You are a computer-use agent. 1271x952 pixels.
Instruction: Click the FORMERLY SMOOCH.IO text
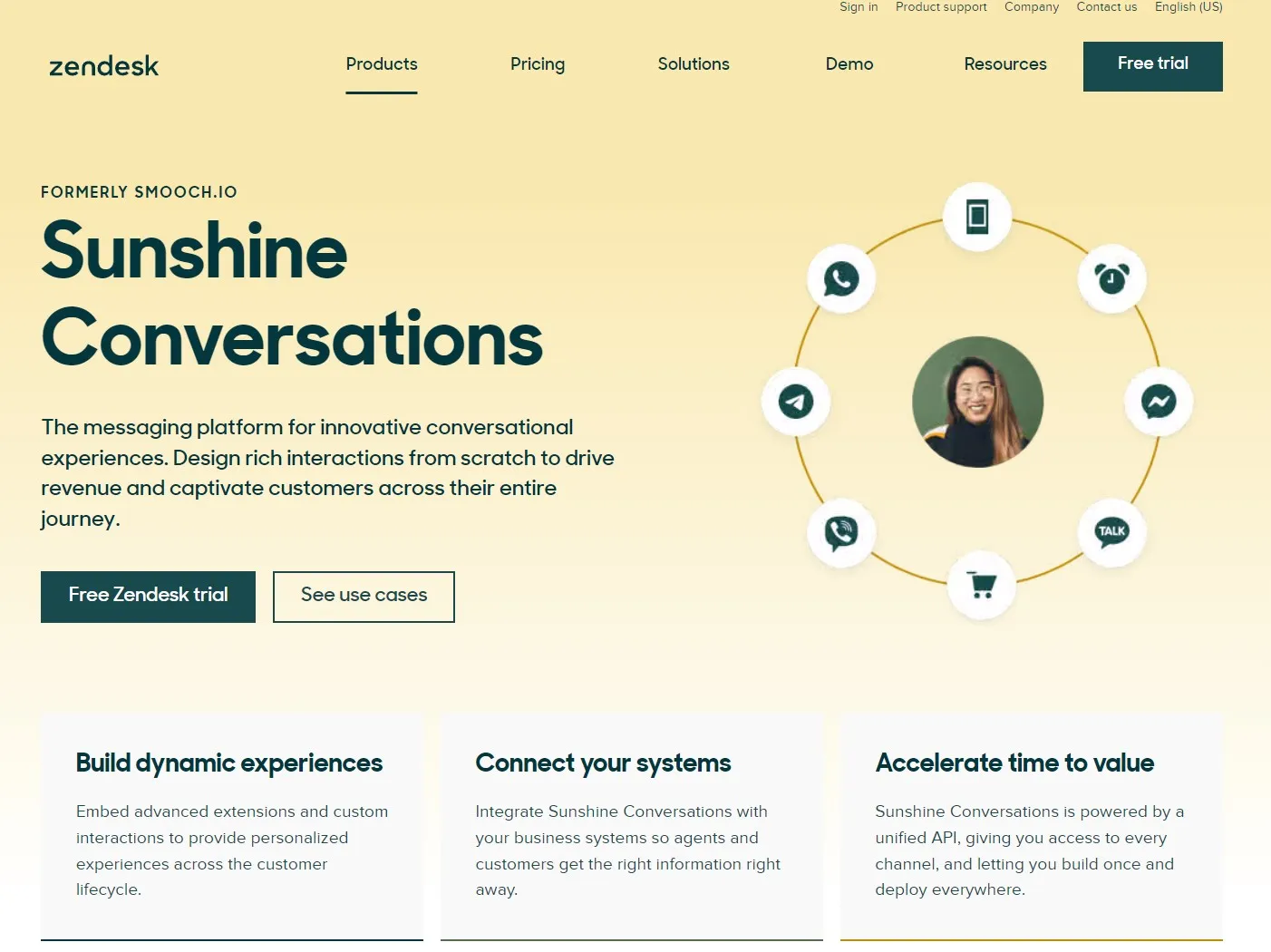[x=139, y=192]
